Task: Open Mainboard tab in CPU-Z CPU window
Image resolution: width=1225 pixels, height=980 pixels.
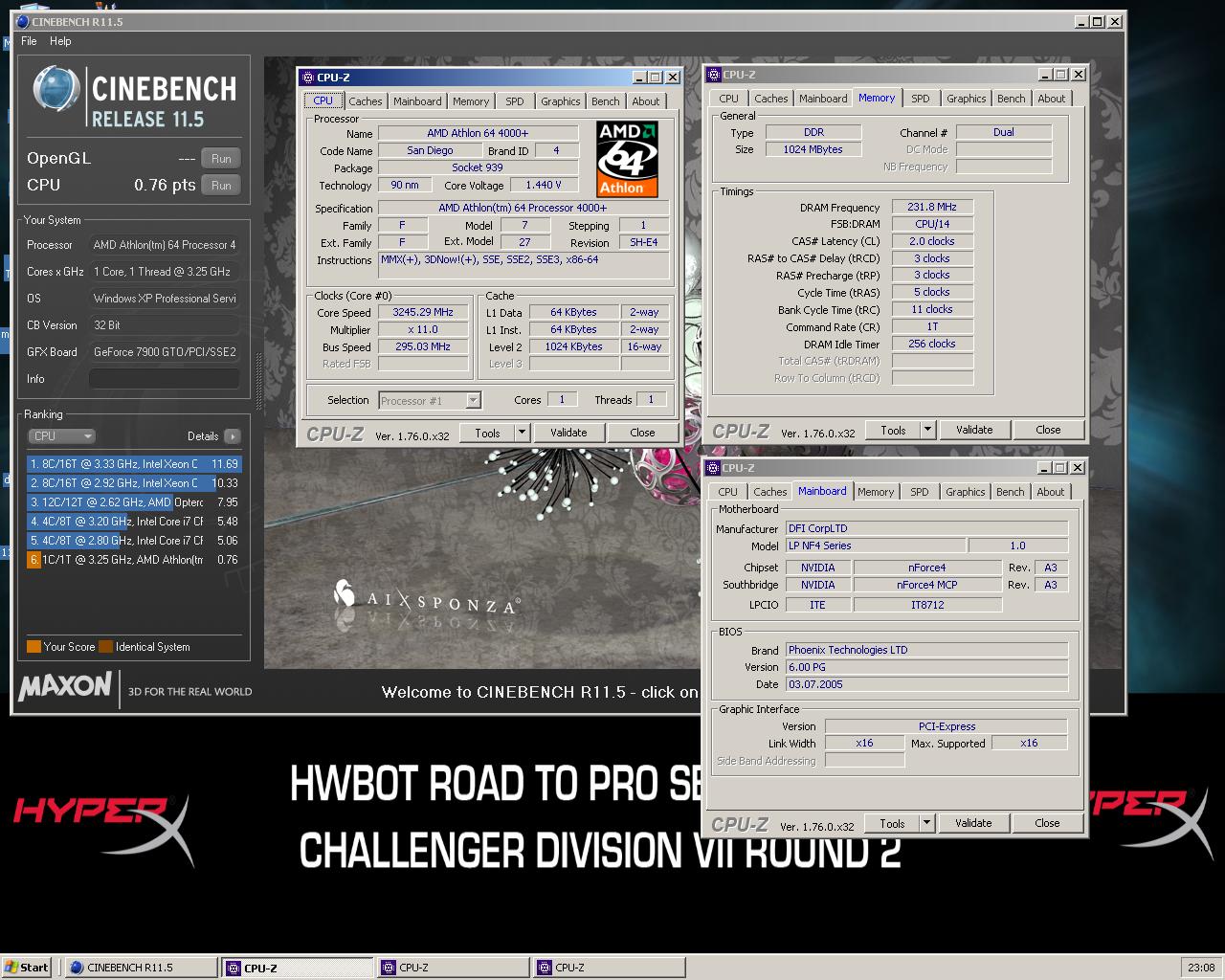Action: (x=417, y=101)
